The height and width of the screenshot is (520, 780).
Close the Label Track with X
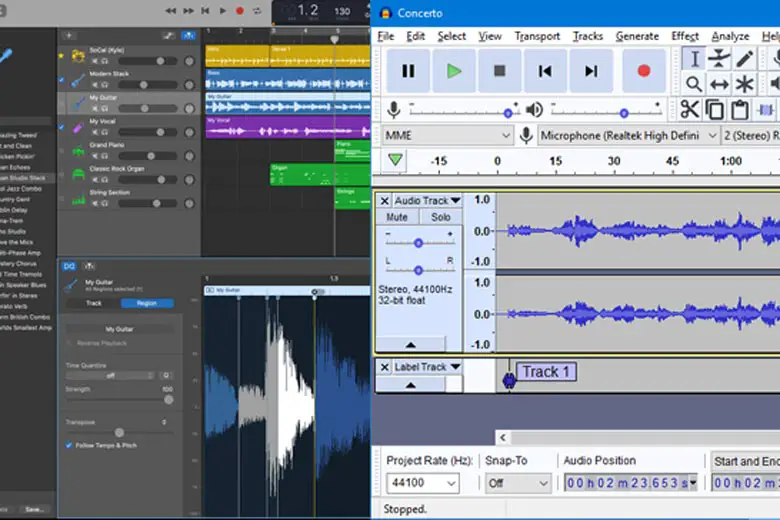385,367
